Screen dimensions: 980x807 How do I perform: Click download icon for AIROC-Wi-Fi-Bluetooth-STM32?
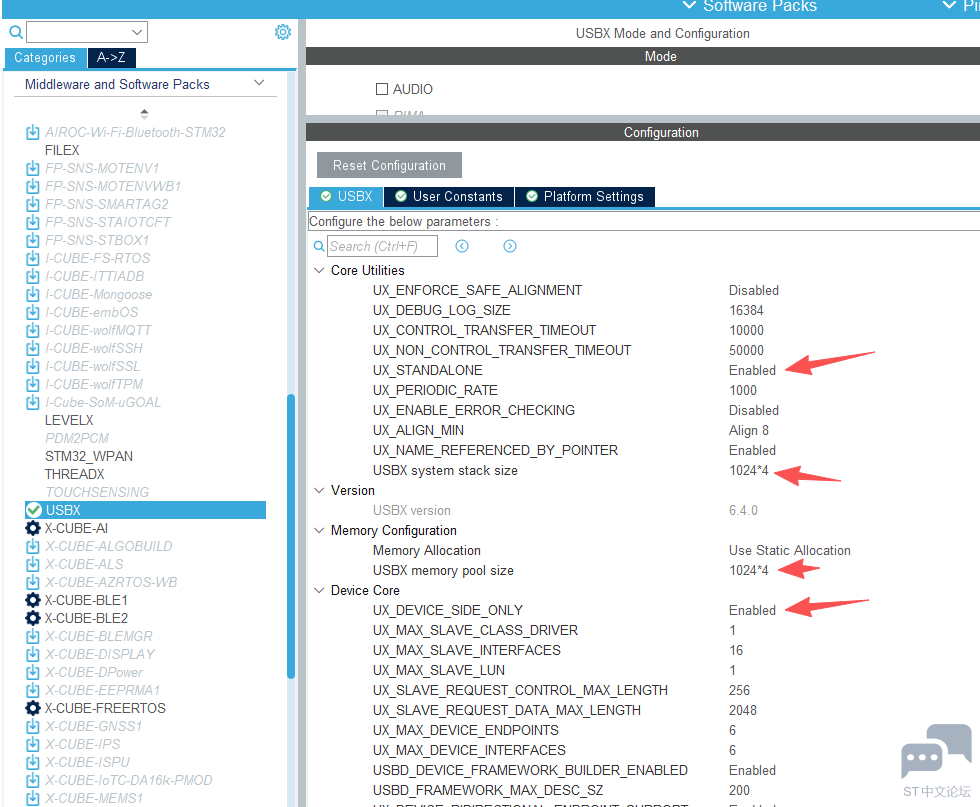coord(32,133)
